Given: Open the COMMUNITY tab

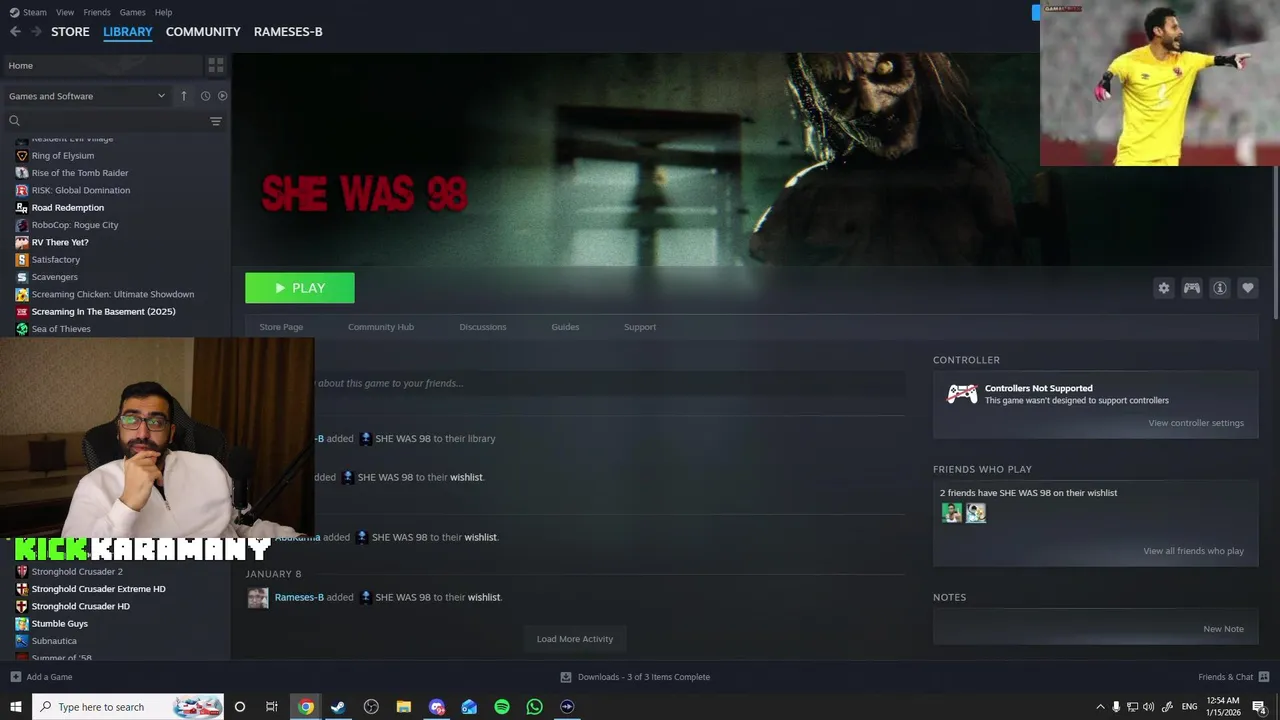Looking at the screenshot, I should (203, 32).
